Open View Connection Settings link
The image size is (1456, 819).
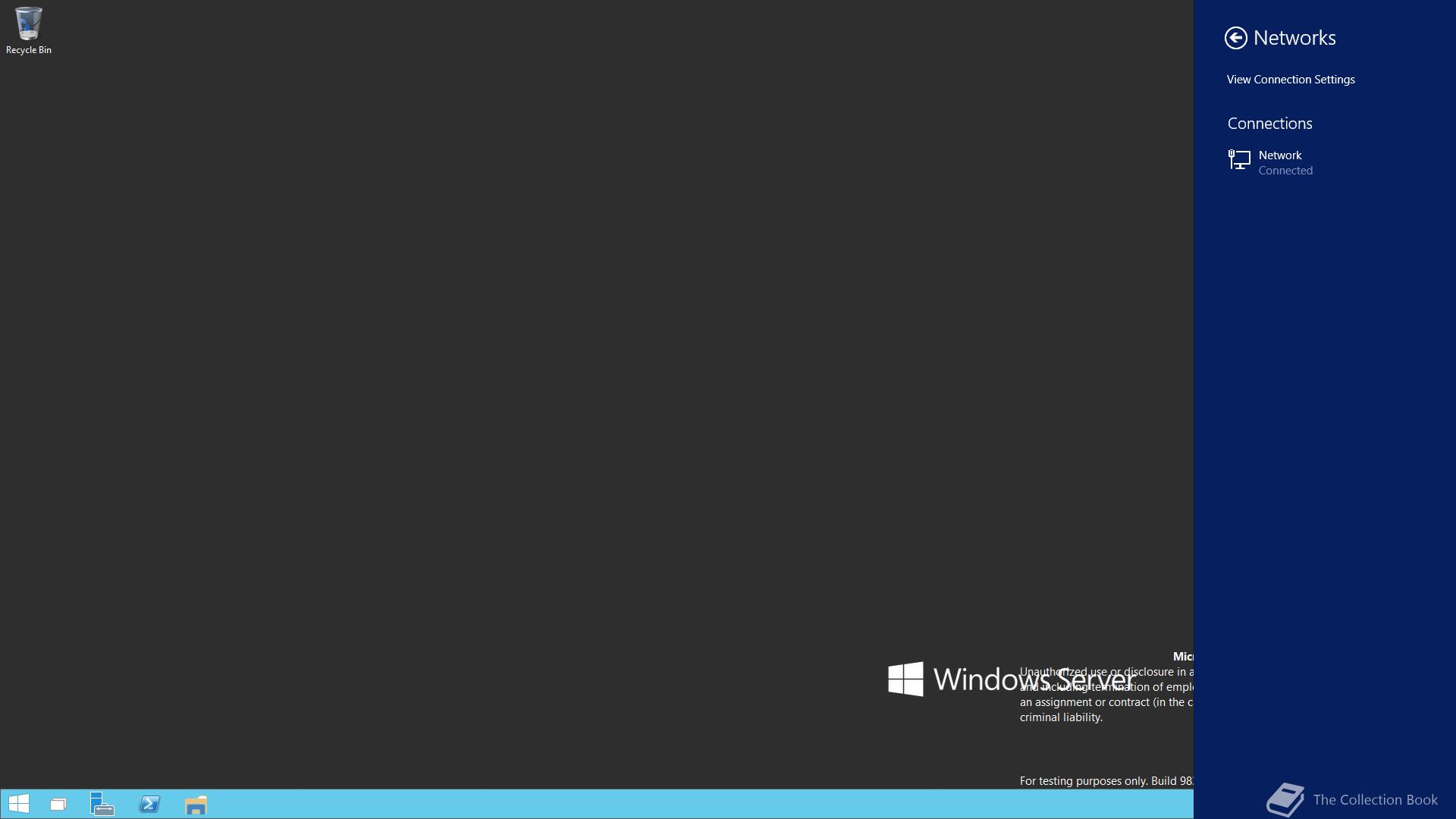click(1291, 80)
